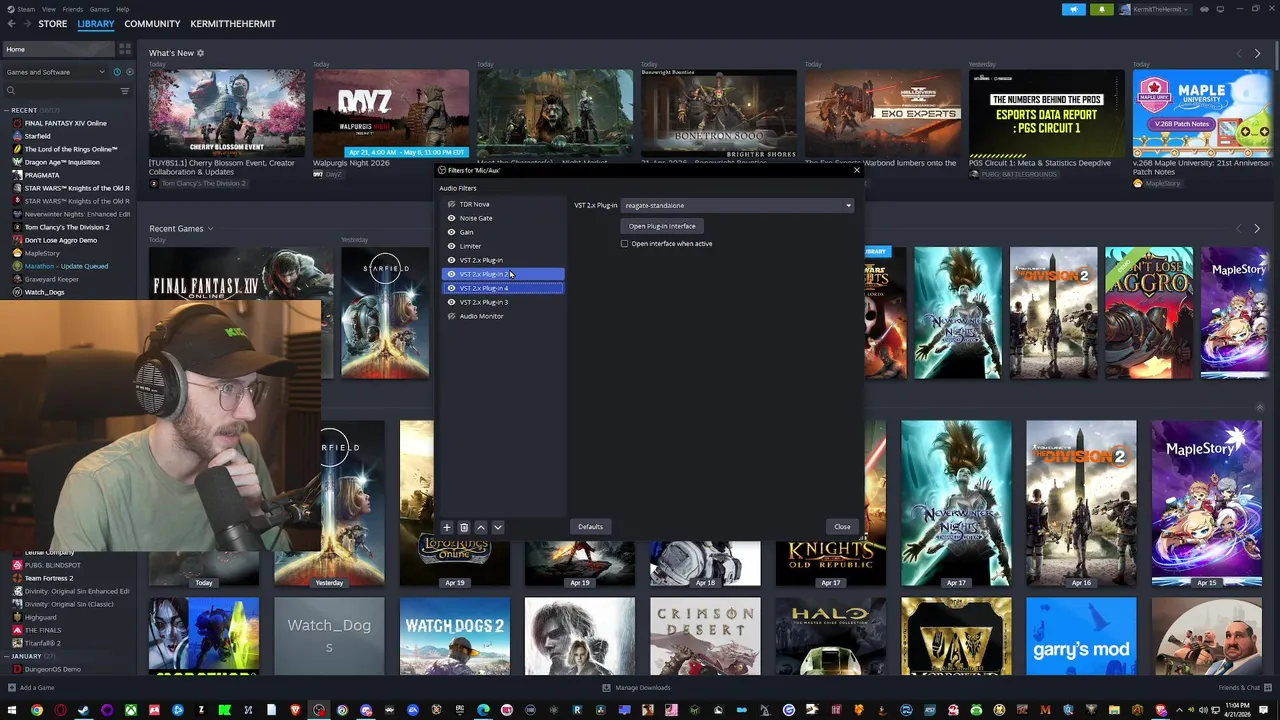Open DayZ Walpurgis Night news thumbnail
Screen dimensions: 1280x720
pyautogui.click(x=391, y=113)
